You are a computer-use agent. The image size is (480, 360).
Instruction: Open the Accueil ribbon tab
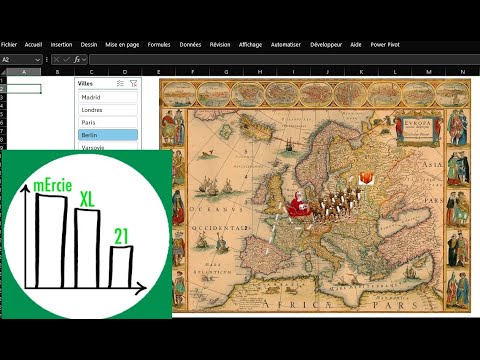(x=33, y=45)
